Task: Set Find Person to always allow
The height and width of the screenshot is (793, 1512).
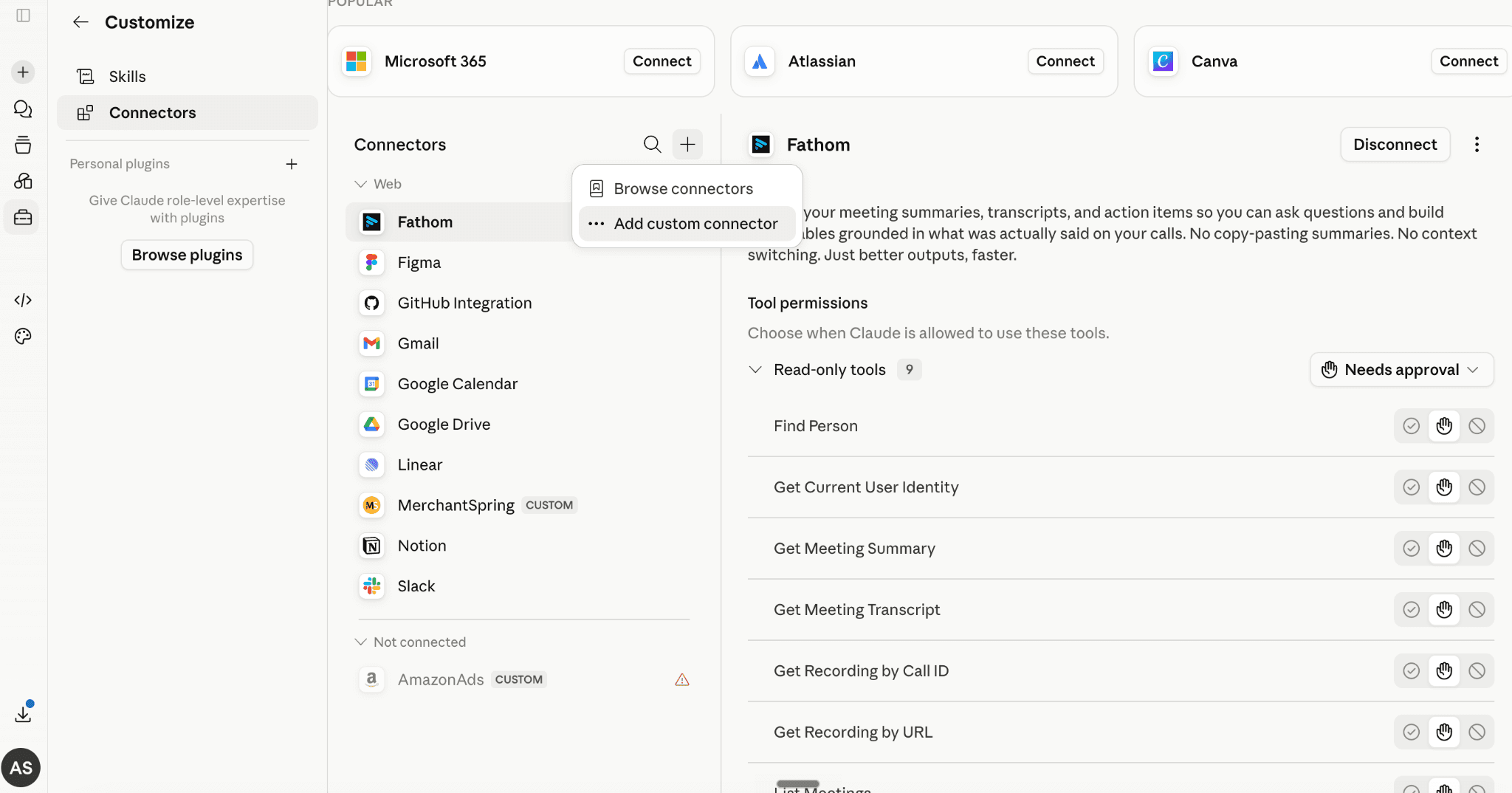Action: [x=1411, y=426]
